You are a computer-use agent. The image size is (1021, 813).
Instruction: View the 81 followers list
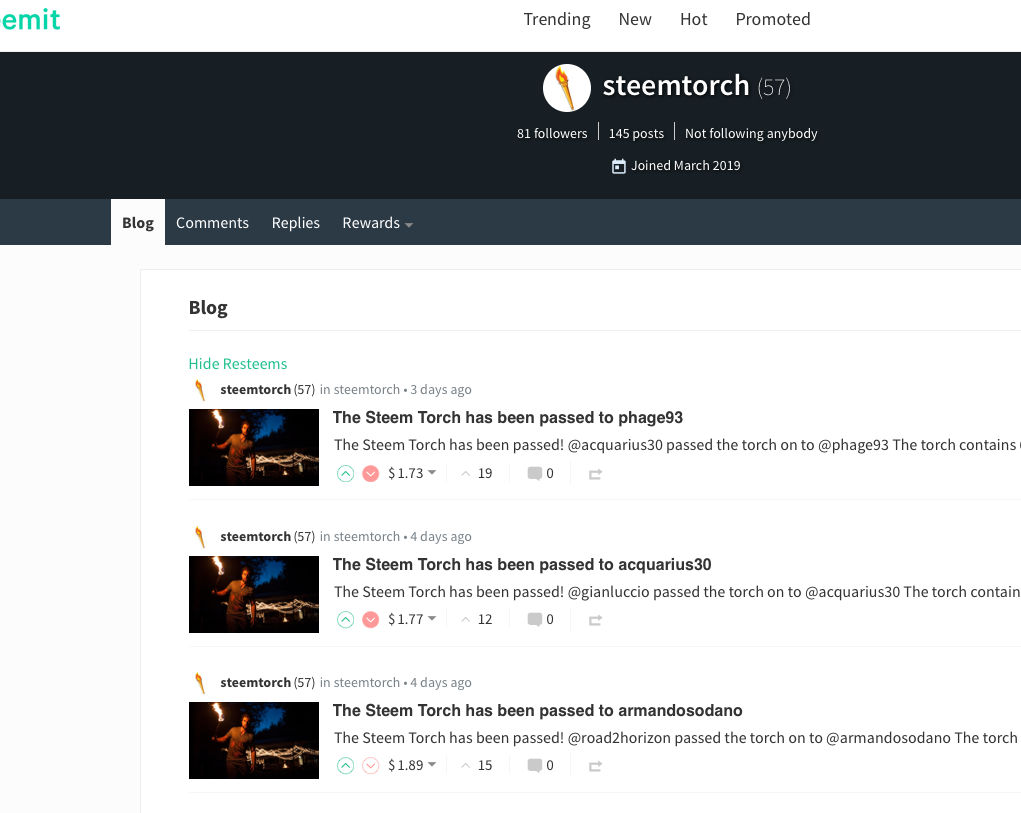pos(552,133)
